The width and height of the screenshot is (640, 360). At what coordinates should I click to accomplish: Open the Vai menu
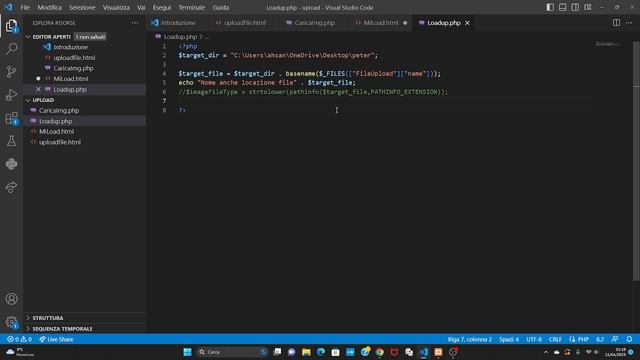(141, 7)
